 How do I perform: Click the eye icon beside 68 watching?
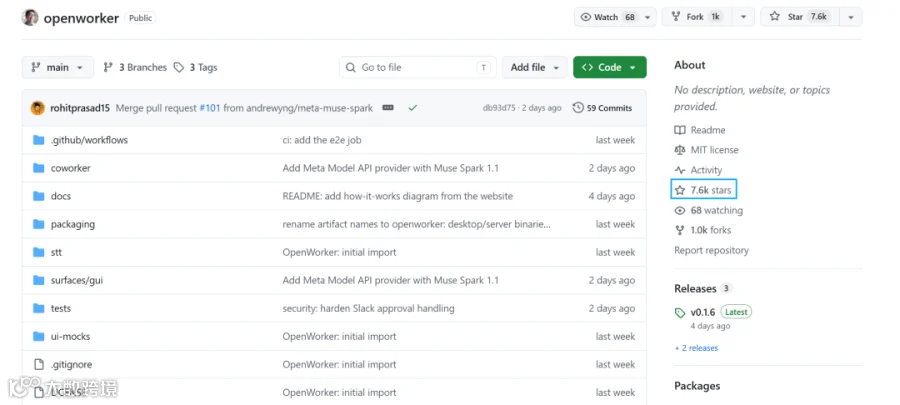pos(680,211)
